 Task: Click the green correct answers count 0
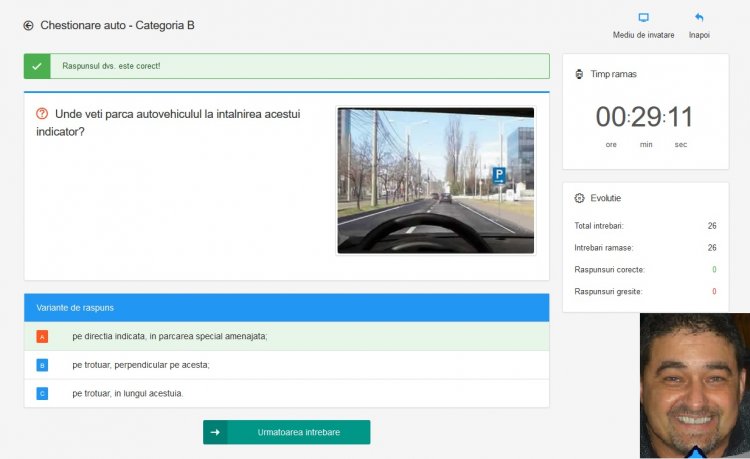point(714,270)
